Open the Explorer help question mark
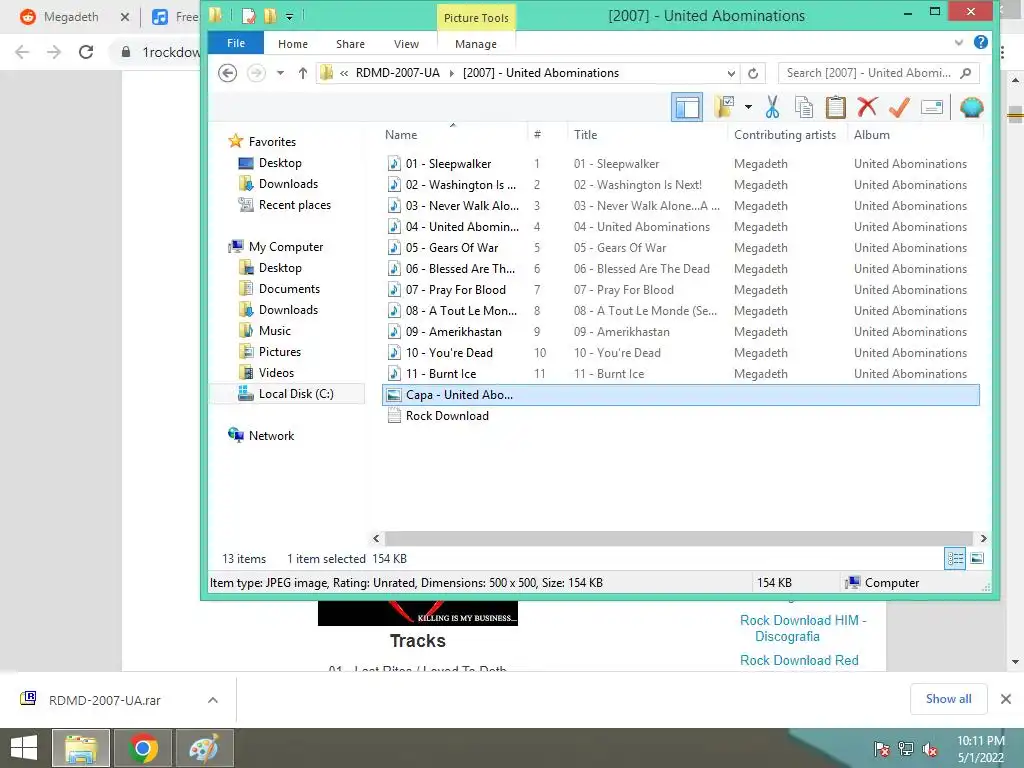This screenshot has height=768, width=1024. click(x=980, y=42)
